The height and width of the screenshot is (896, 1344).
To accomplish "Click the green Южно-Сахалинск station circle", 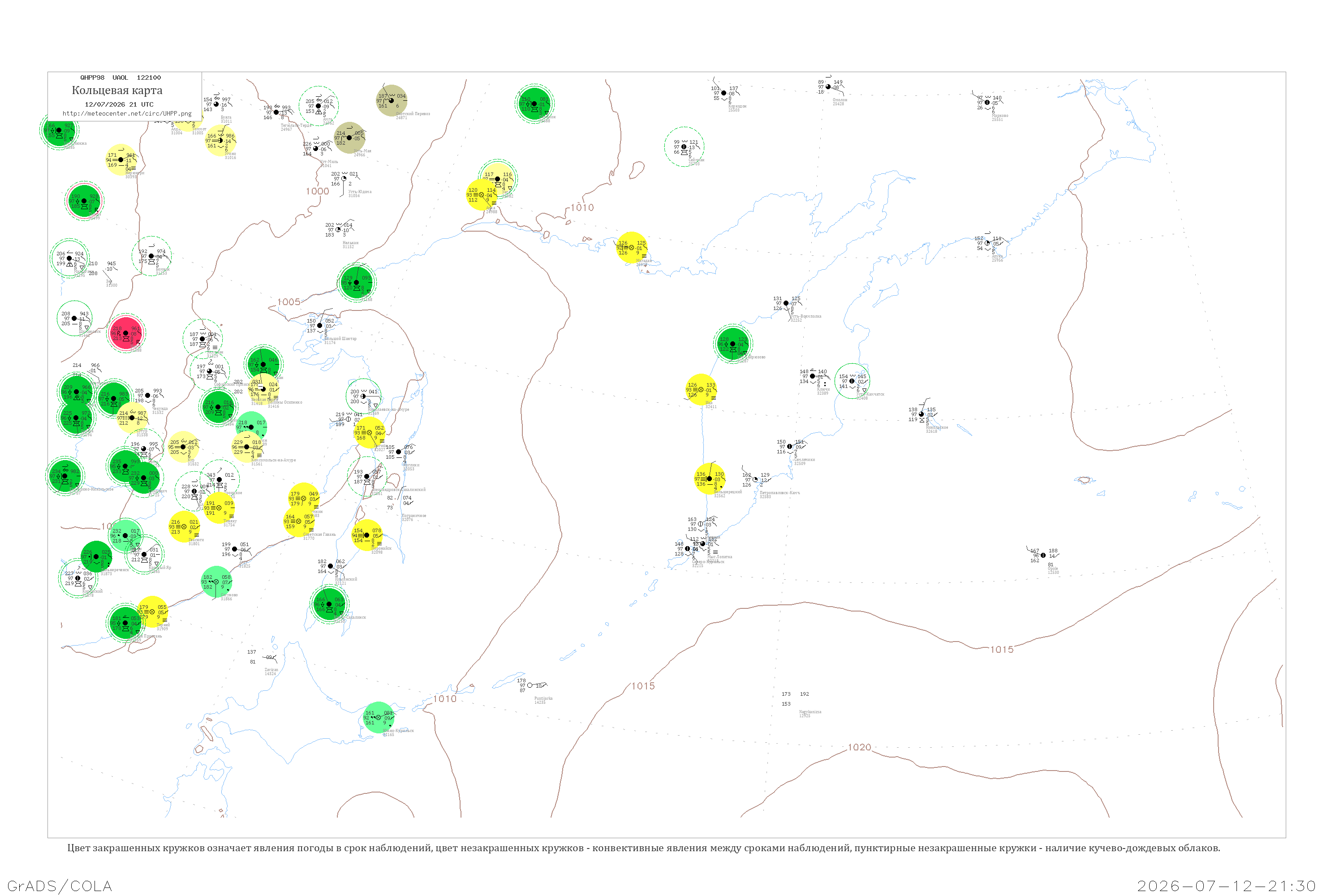I will [329, 604].
